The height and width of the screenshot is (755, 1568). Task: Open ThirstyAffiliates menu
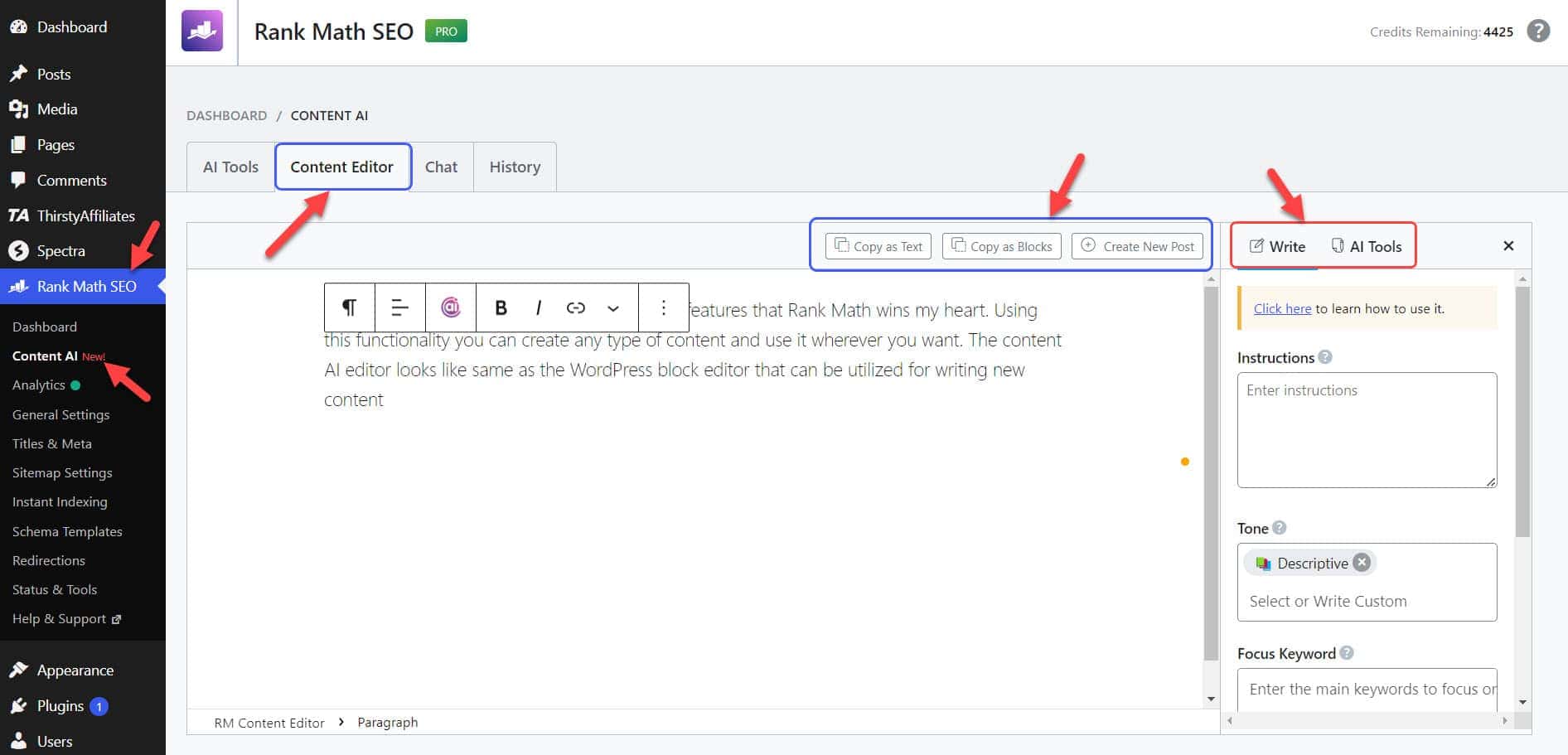pos(85,215)
